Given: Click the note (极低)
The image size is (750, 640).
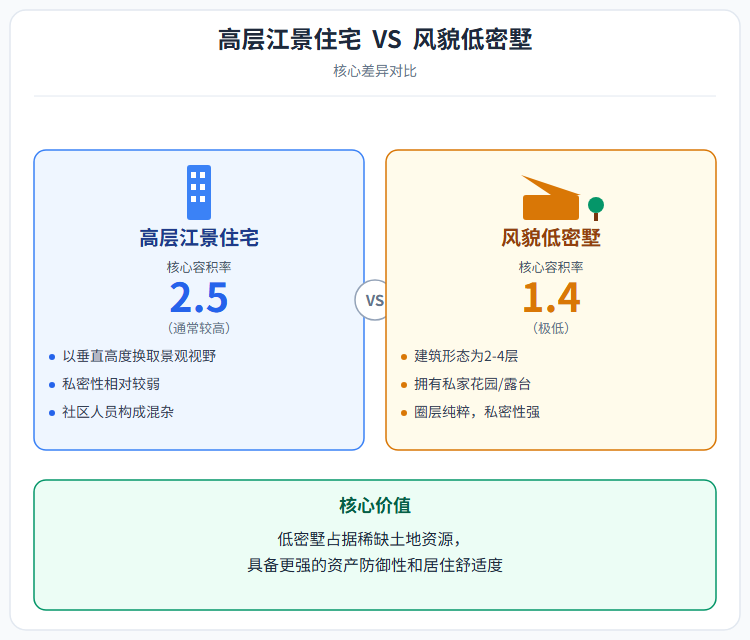Looking at the screenshot, I should point(551,328).
